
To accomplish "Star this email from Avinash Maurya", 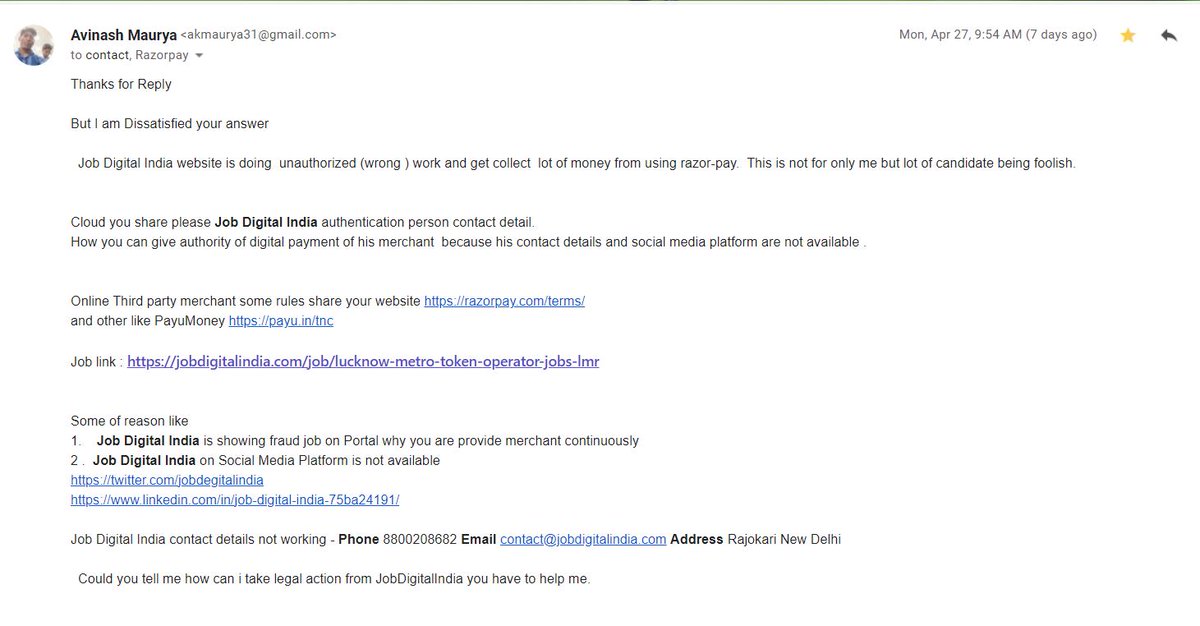I will [1128, 35].
